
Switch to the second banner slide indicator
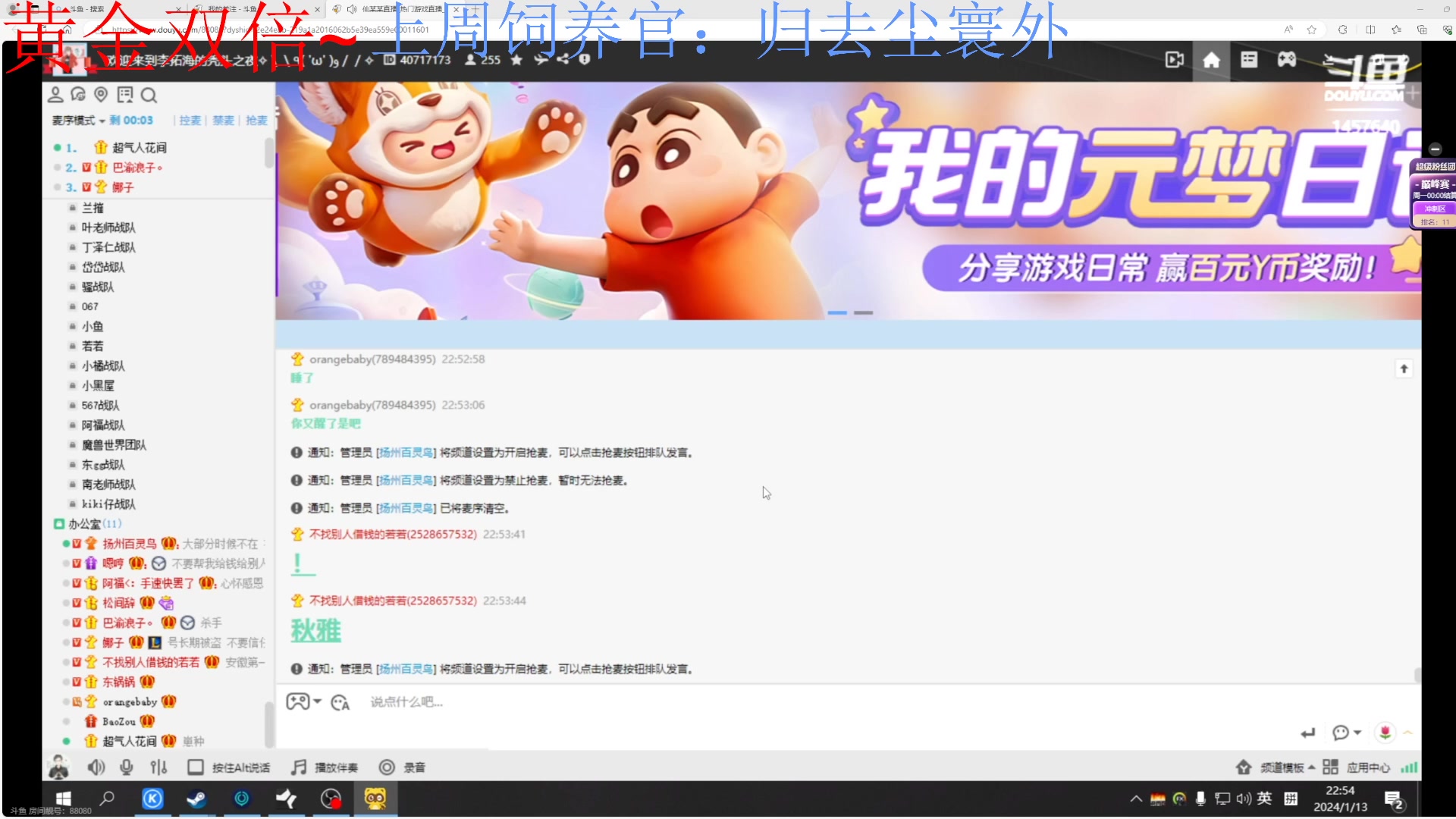click(x=863, y=312)
